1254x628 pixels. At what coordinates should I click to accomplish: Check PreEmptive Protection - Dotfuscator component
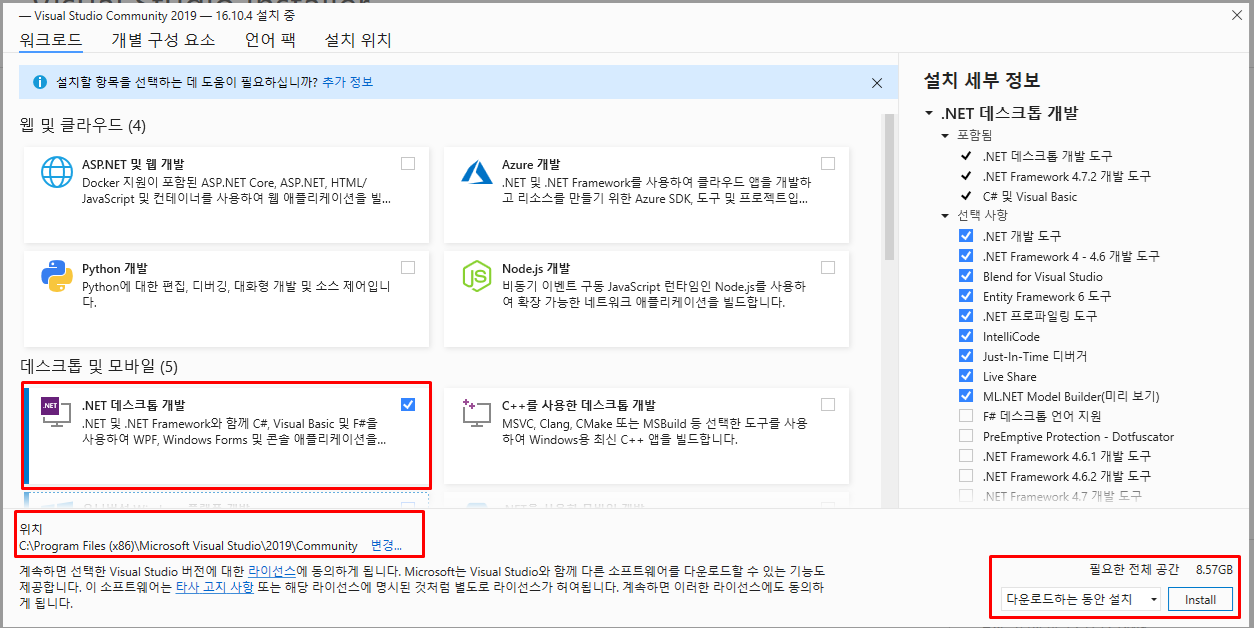(x=966, y=436)
